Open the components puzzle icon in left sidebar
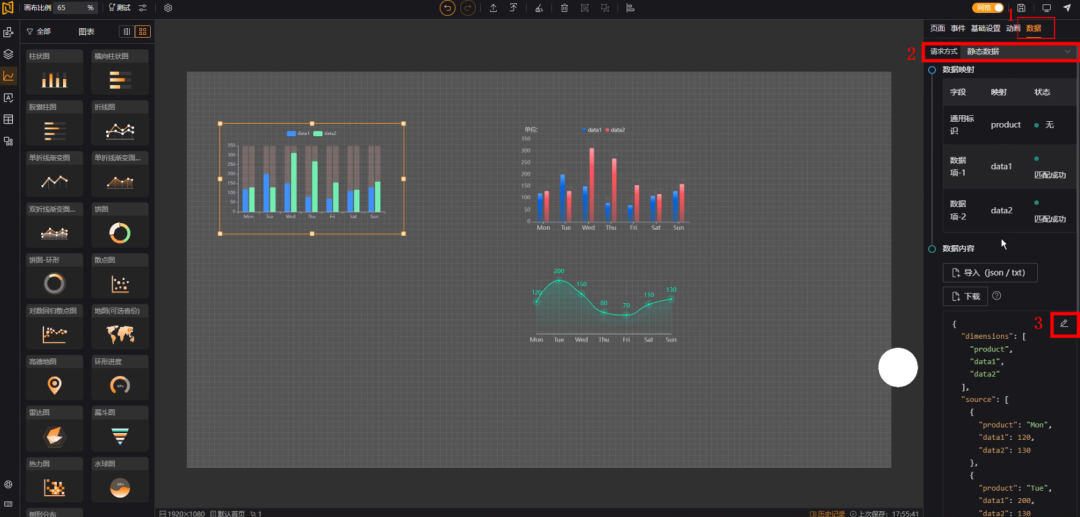The width and height of the screenshot is (1080, 517). coord(8,32)
